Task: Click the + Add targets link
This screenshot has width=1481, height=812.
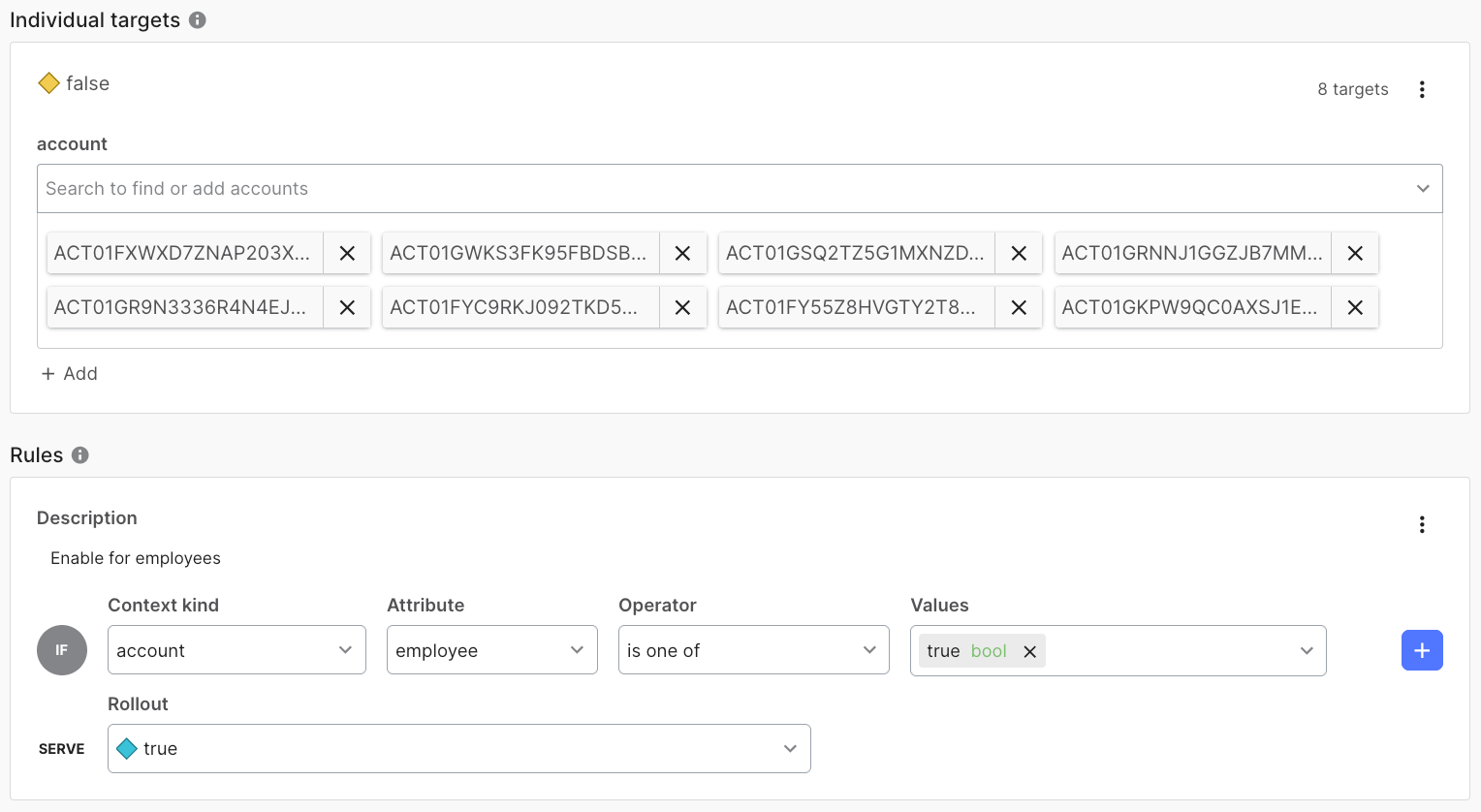Action: [x=70, y=374]
